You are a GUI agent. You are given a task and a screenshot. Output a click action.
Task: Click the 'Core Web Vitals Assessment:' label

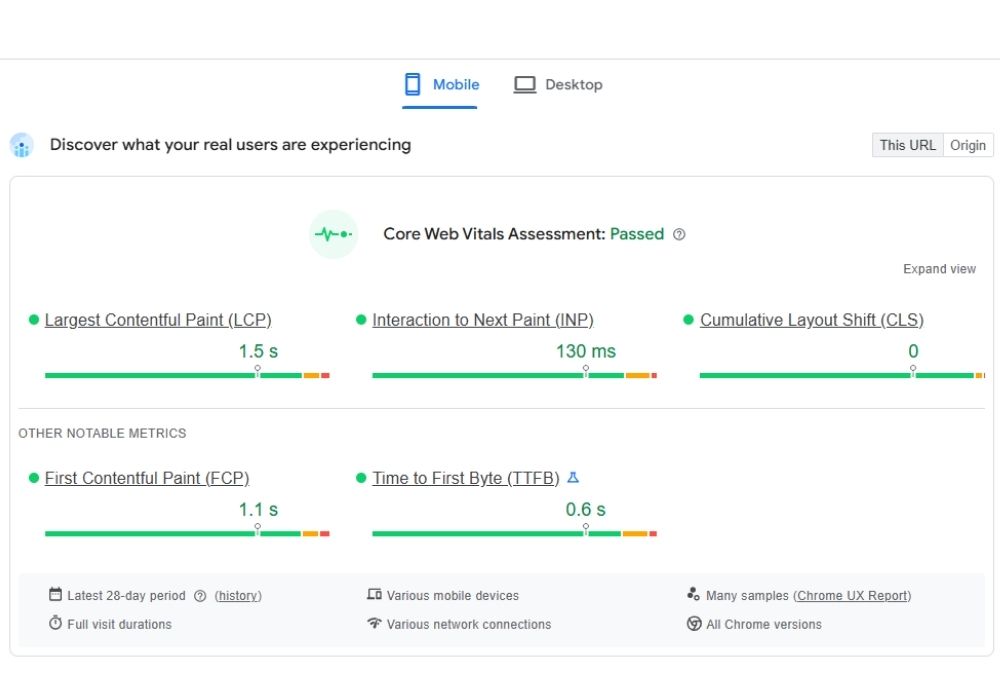click(494, 234)
